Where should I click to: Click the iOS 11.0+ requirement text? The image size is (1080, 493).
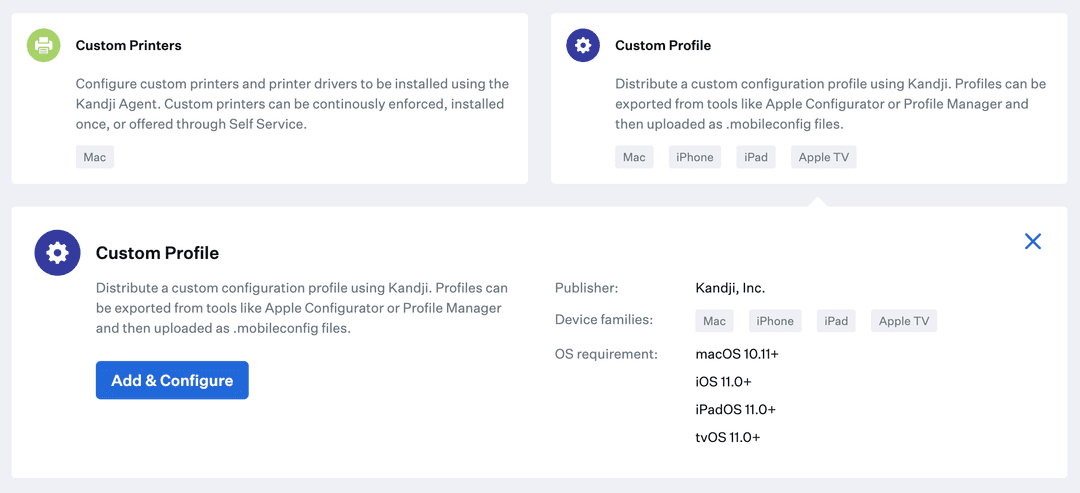pos(723,382)
